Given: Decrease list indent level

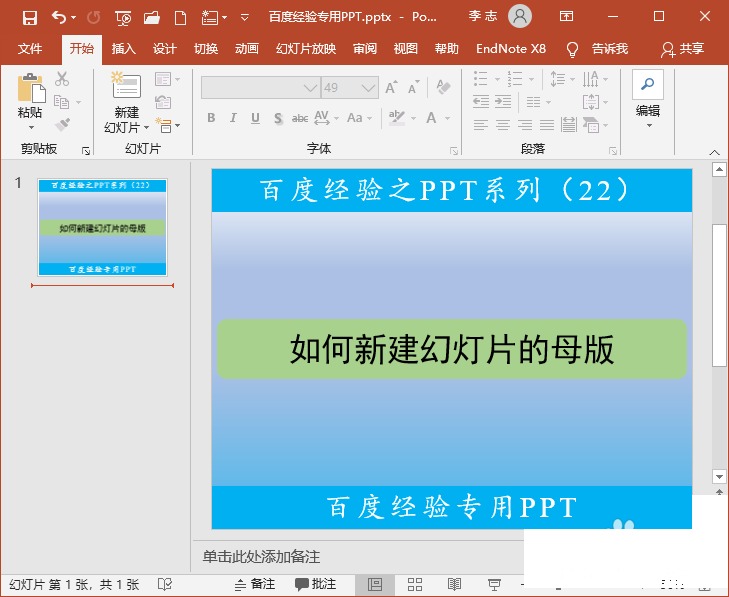Looking at the screenshot, I should pos(481,101).
